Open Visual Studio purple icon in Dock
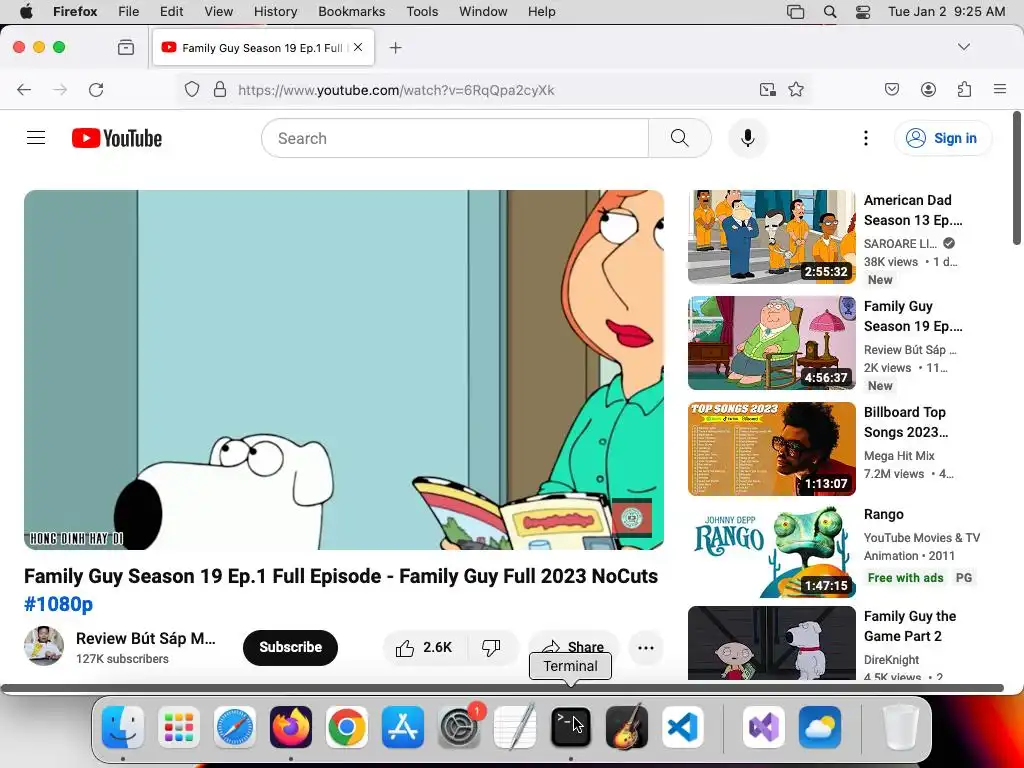Image resolution: width=1024 pixels, height=768 pixels. coord(763,727)
